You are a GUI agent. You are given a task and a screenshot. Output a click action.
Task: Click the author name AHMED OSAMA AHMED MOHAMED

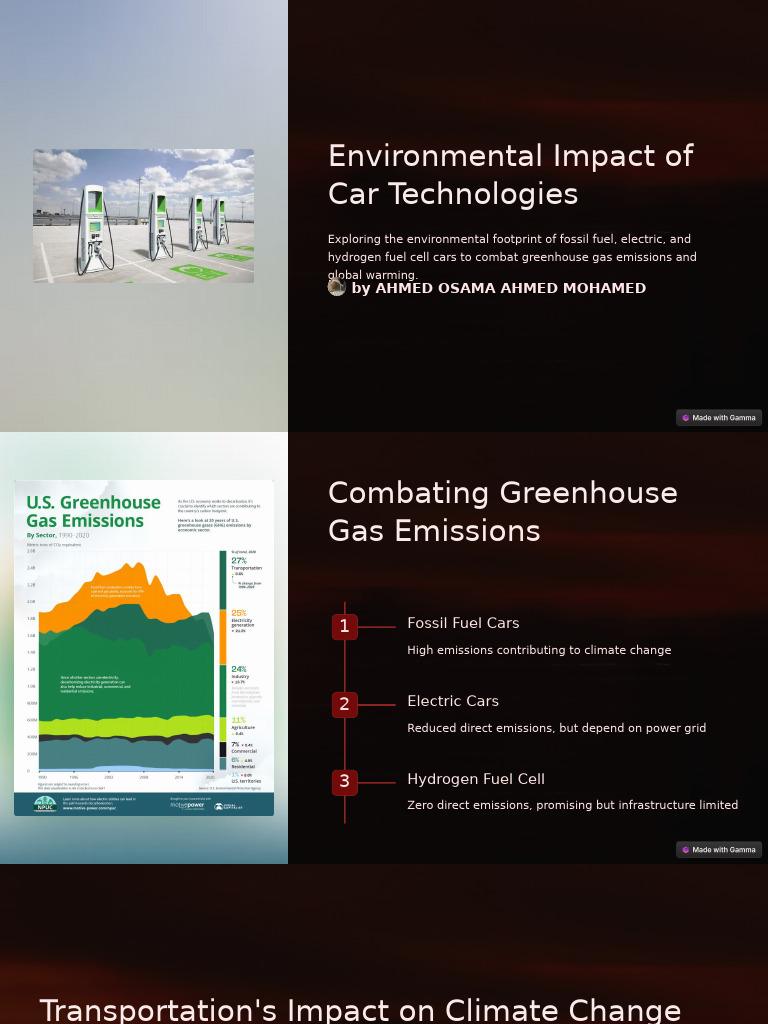point(511,288)
